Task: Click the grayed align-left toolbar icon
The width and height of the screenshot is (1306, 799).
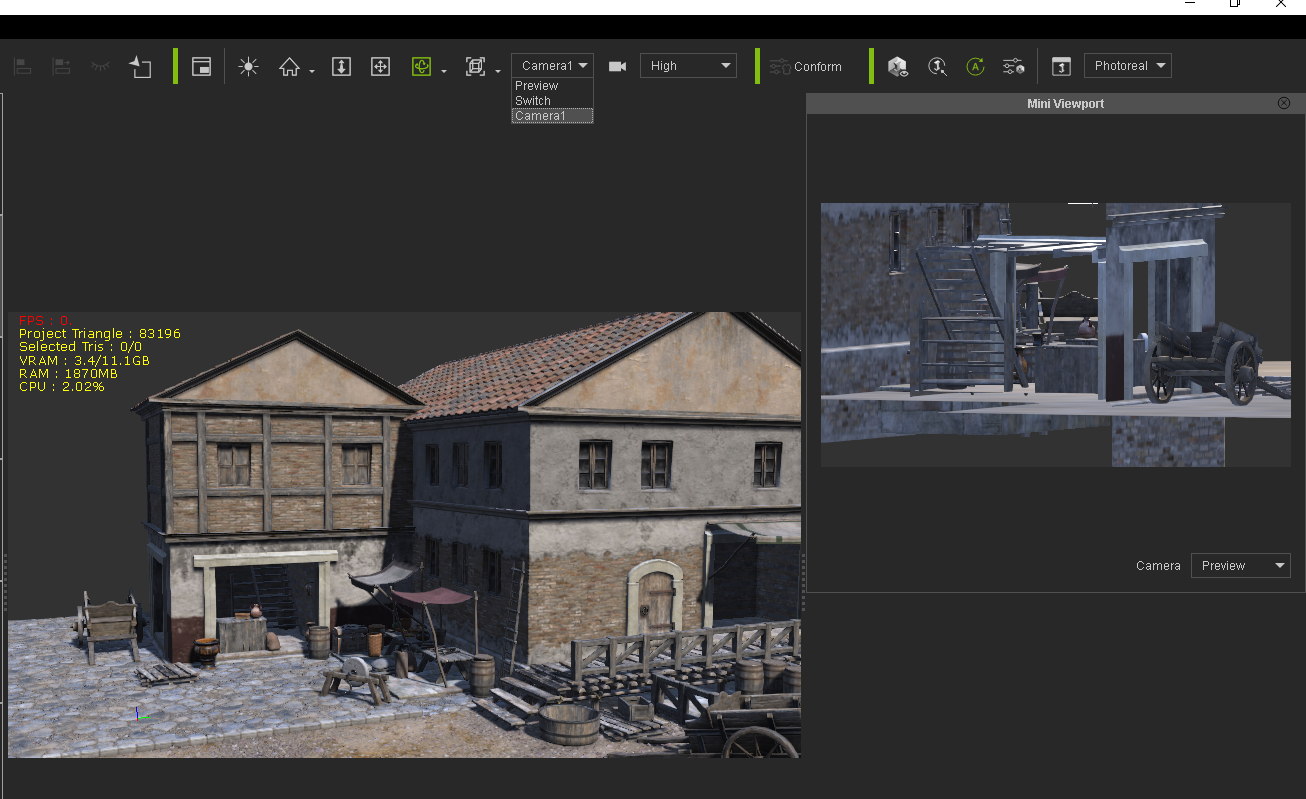Action: click(23, 67)
